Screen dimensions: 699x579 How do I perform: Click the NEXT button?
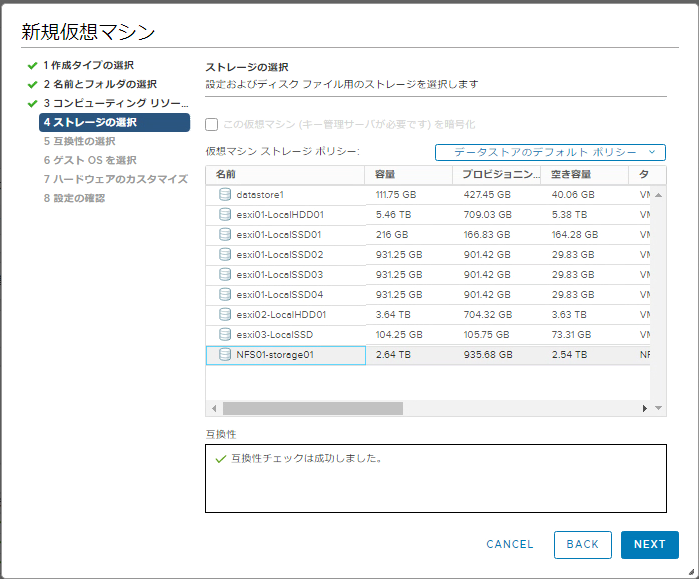pyautogui.click(x=650, y=545)
